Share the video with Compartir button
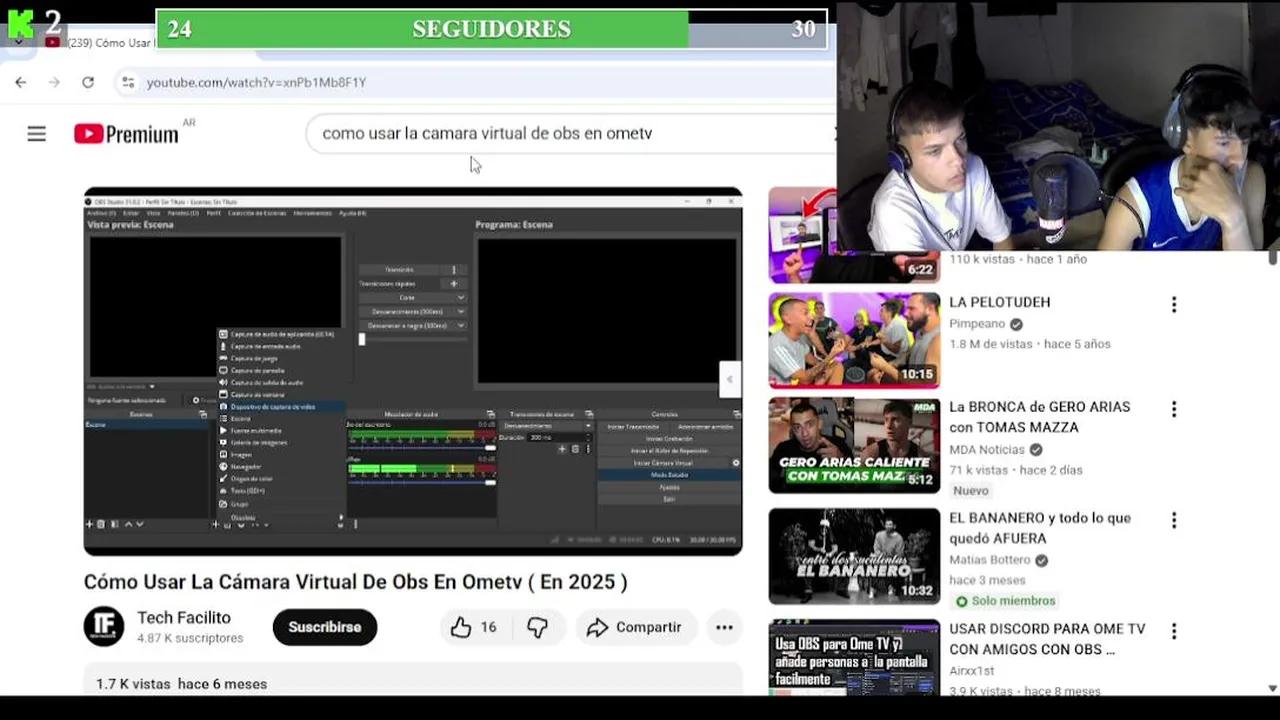This screenshot has width=1280, height=720. coord(635,627)
